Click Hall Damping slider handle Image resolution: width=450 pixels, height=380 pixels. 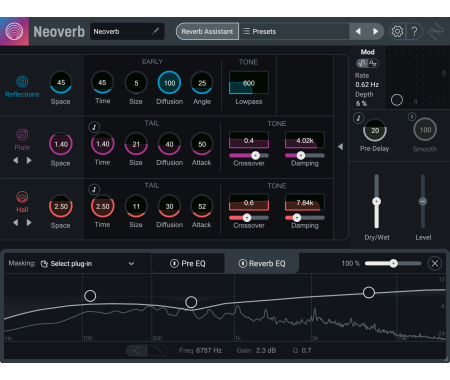click(297, 218)
